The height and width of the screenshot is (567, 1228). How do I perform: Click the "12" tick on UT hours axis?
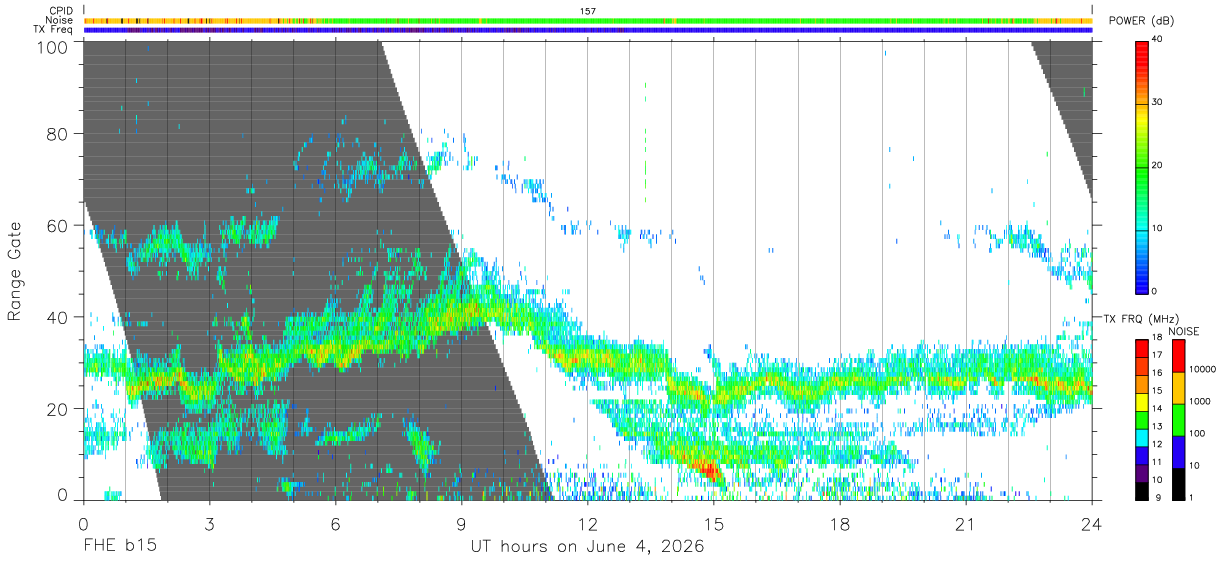tap(587, 523)
